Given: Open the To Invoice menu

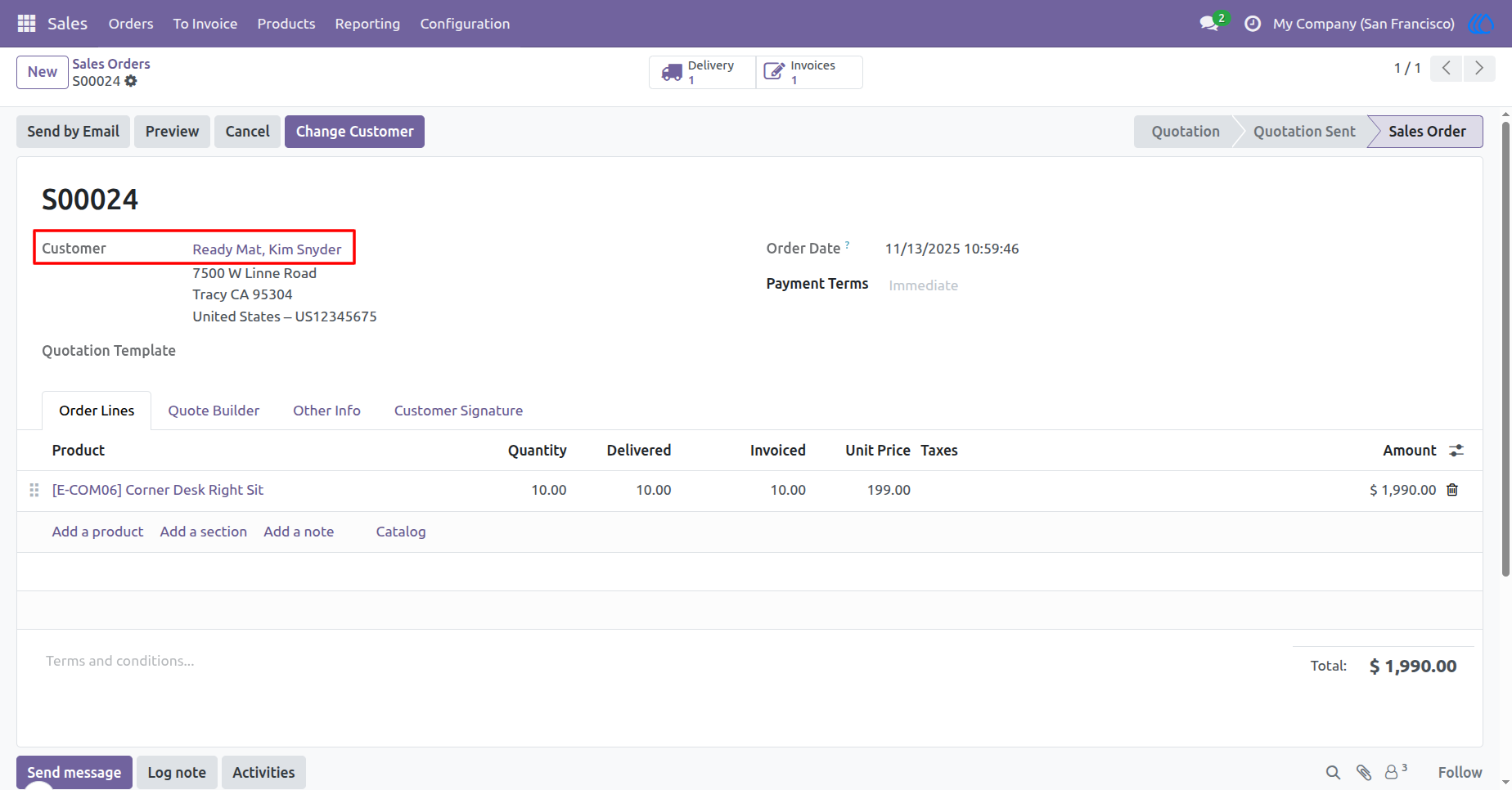Looking at the screenshot, I should tap(205, 24).
